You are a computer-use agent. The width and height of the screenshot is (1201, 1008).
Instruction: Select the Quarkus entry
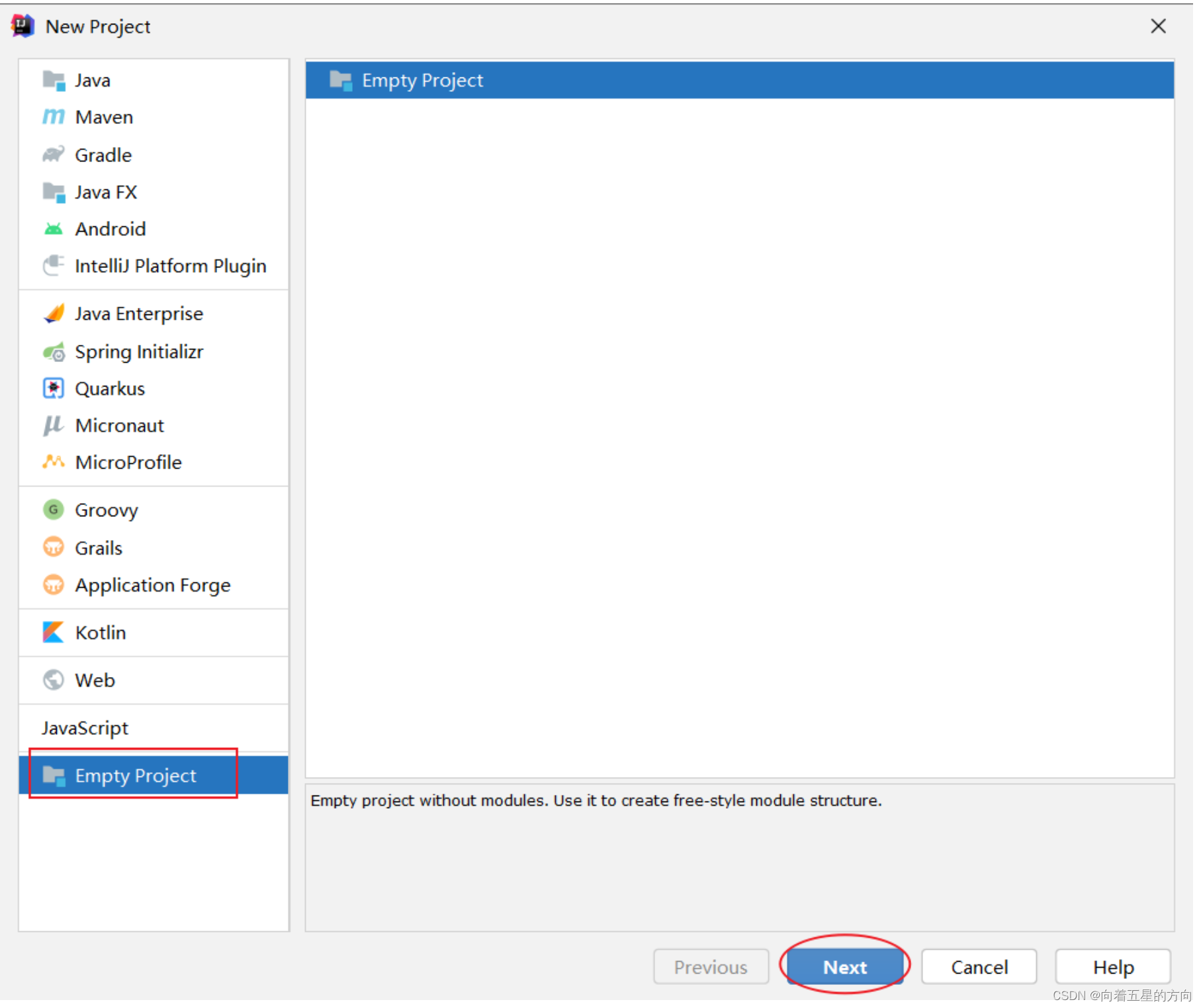tap(154, 389)
